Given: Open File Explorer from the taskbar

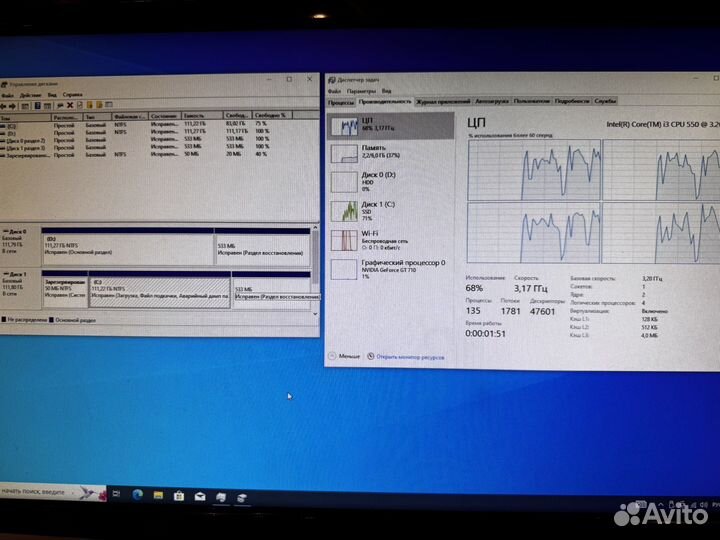Looking at the screenshot, I should coord(158,495).
